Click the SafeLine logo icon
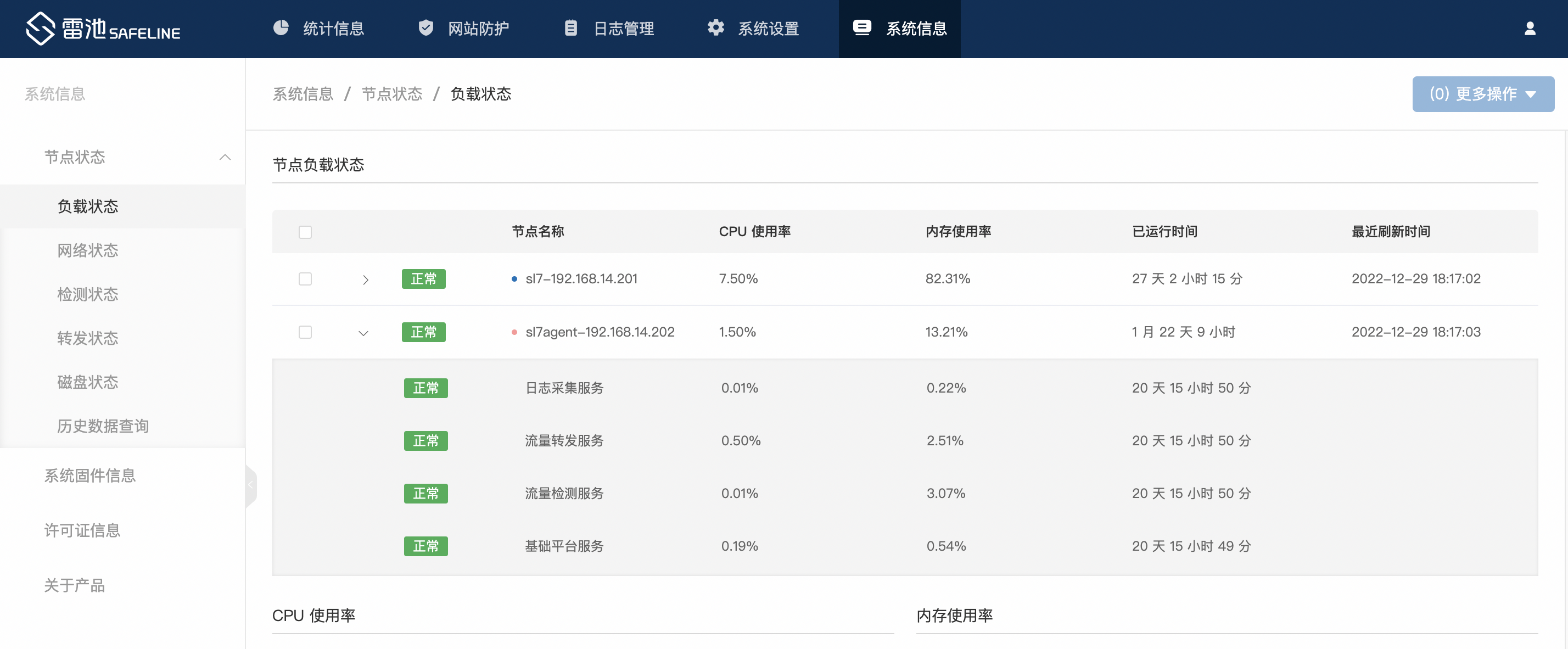The image size is (1568, 649). click(40, 29)
